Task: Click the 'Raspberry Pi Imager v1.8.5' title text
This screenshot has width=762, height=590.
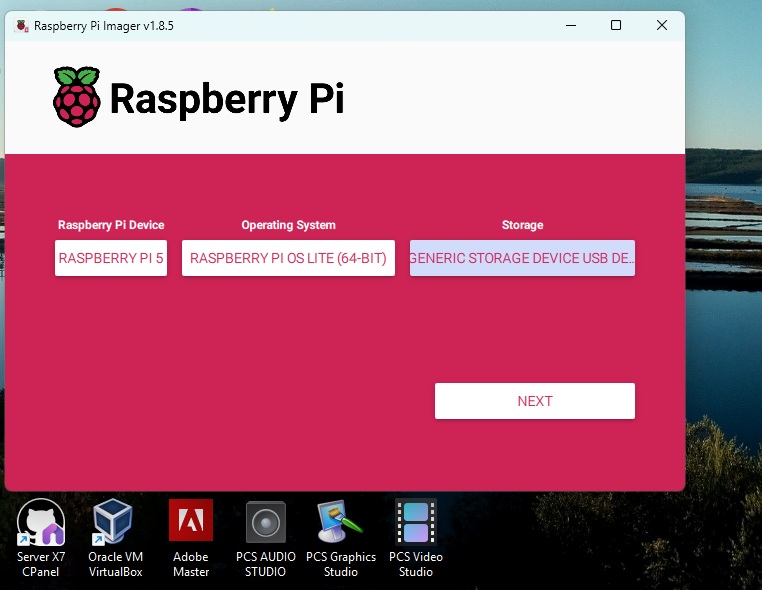Action: (104, 26)
